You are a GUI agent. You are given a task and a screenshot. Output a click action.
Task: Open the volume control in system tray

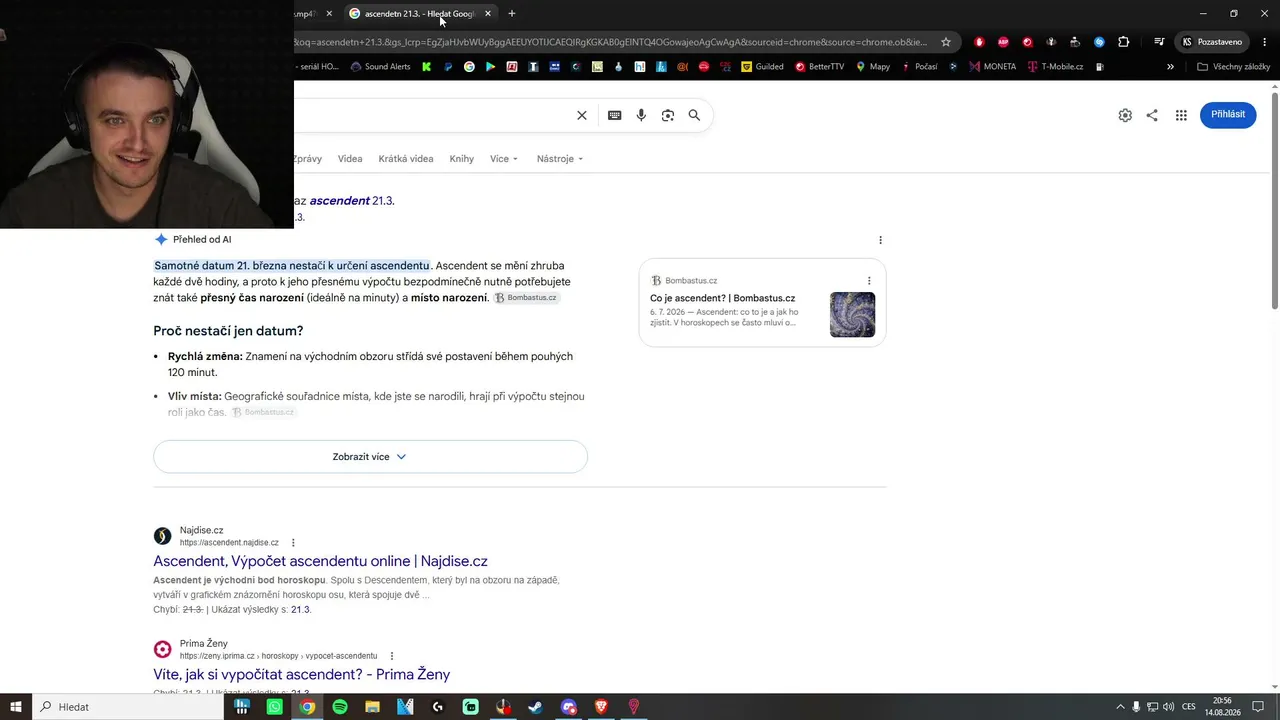tap(1169, 707)
